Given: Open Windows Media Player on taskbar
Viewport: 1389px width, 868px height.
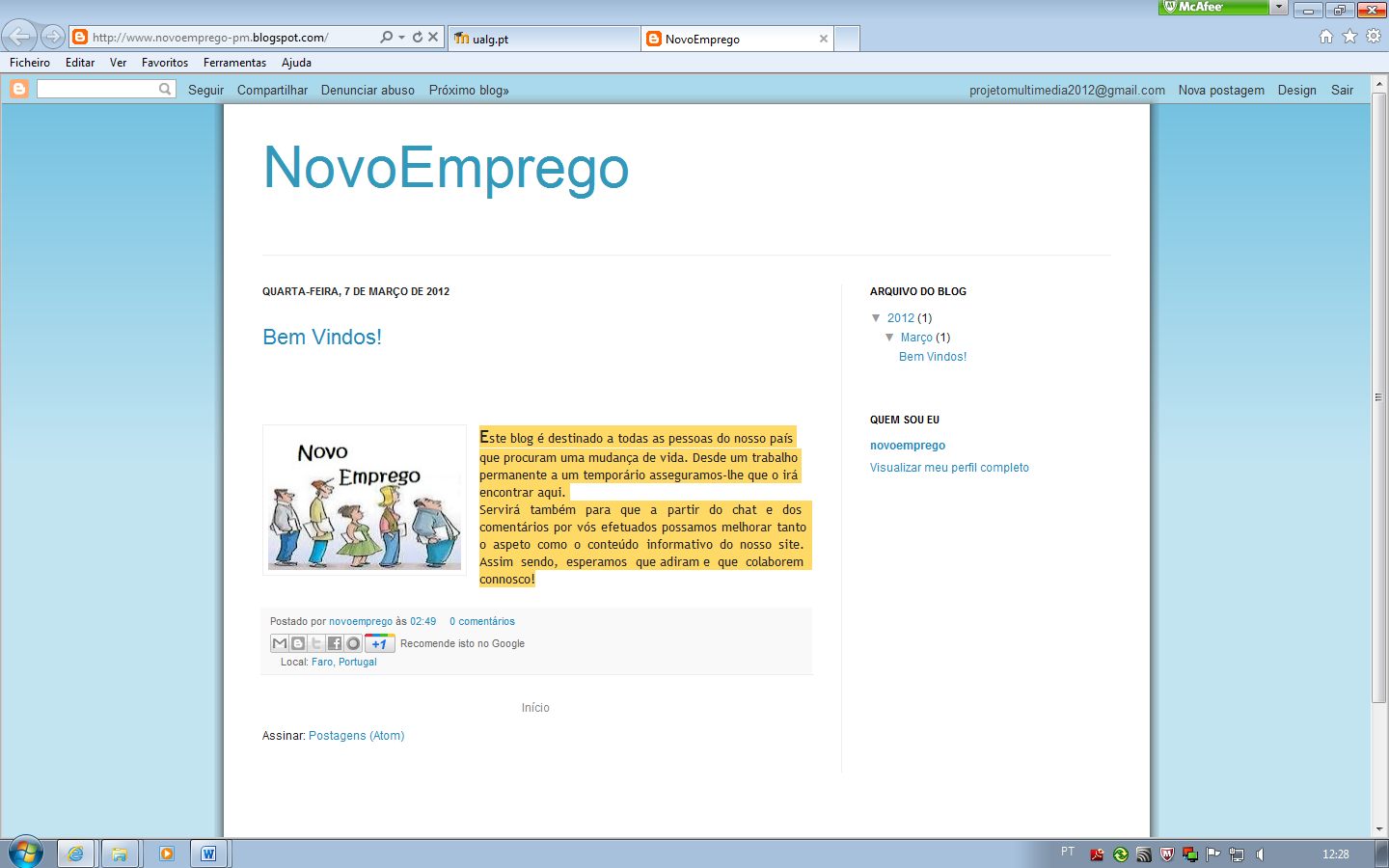Looking at the screenshot, I should tap(166, 854).
